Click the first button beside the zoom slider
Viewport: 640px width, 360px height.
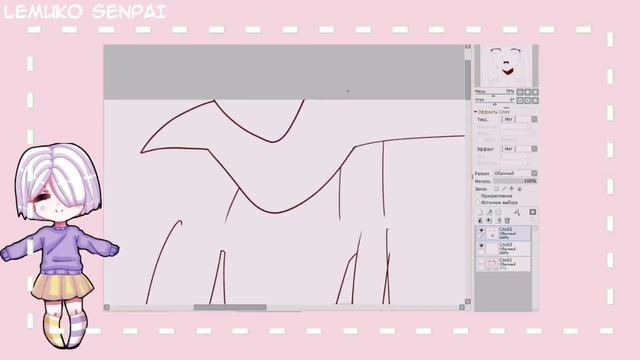pyautogui.click(x=520, y=92)
